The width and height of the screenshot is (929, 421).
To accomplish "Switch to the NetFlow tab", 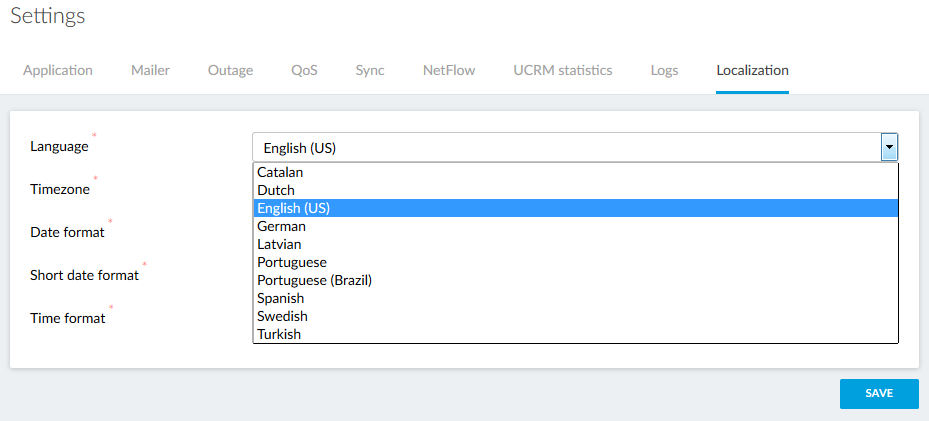I will [x=449, y=70].
